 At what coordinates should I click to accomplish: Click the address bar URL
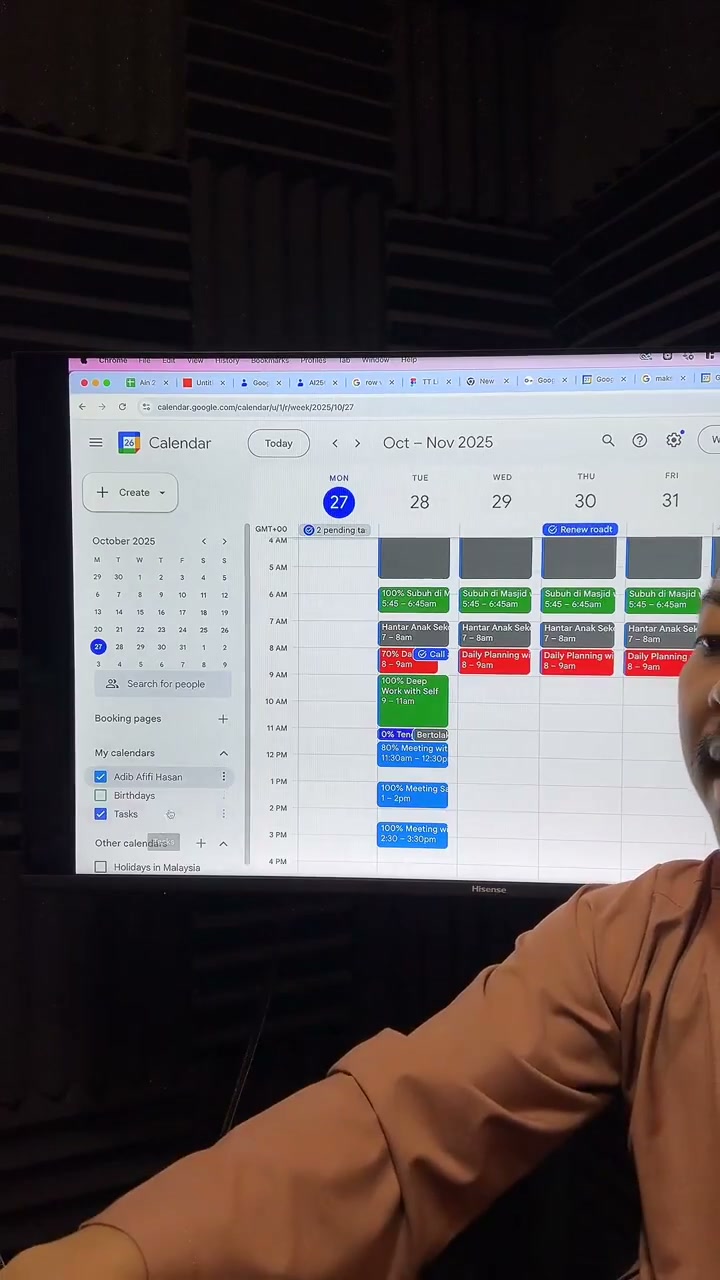255,407
